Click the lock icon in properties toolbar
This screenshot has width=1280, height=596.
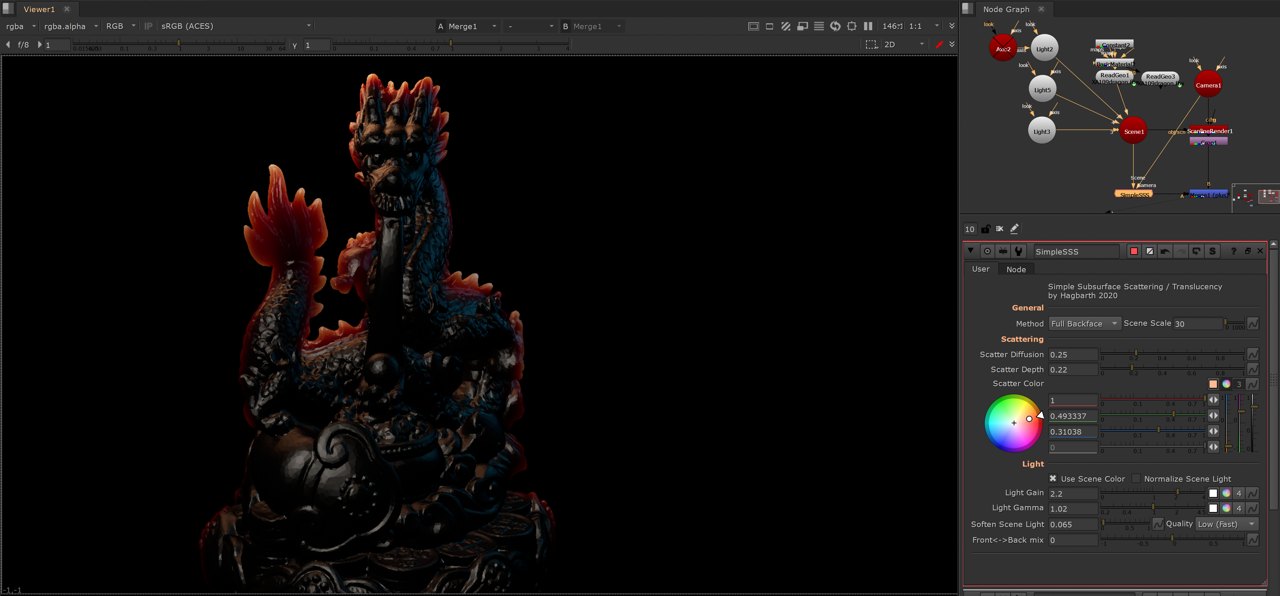[x=985, y=229]
